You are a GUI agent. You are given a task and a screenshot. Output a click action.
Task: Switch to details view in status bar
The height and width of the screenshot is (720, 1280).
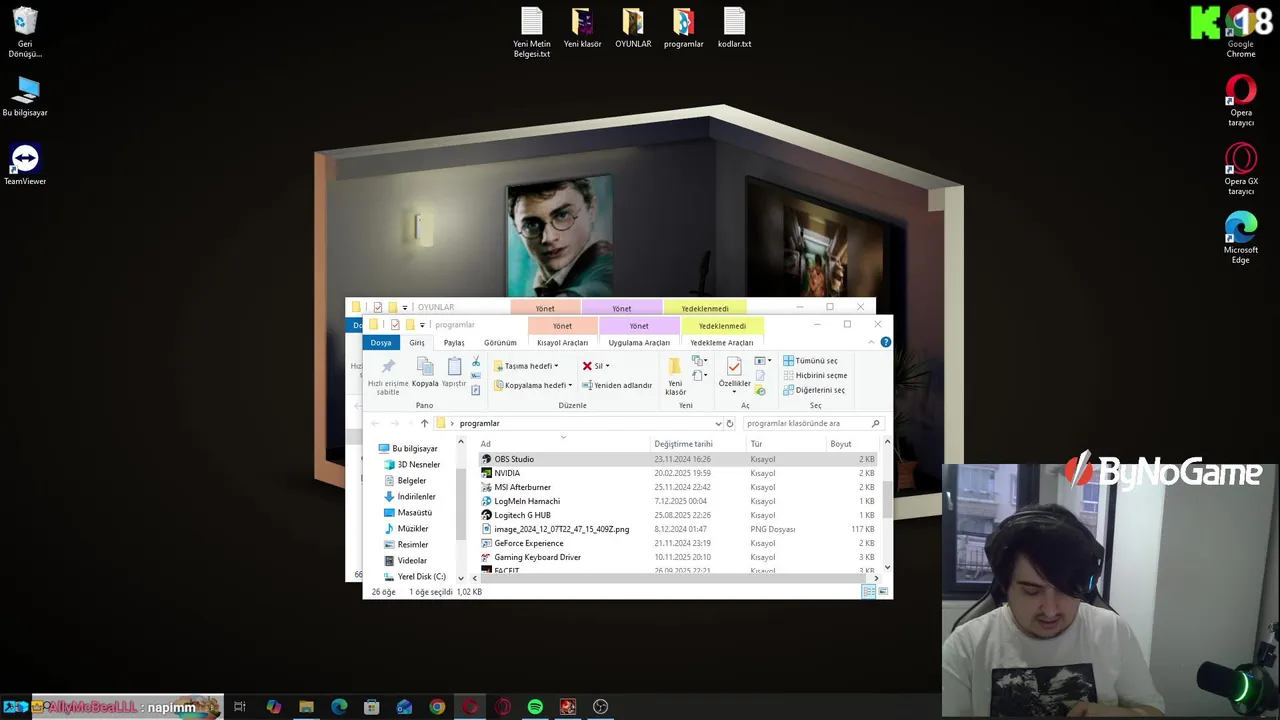pyautogui.click(x=869, y=592)
